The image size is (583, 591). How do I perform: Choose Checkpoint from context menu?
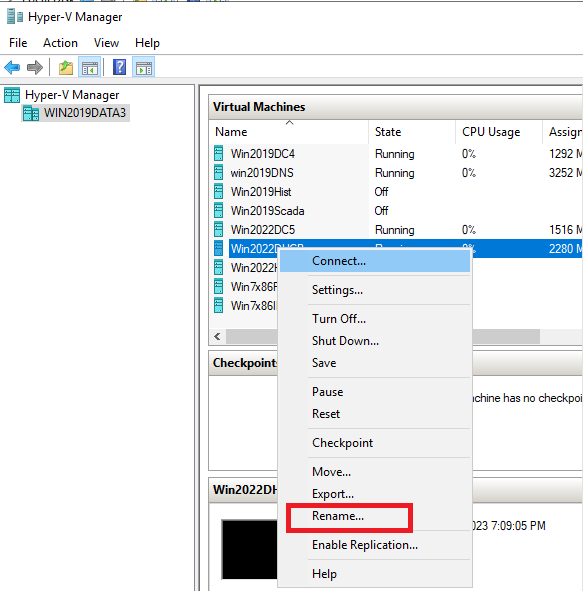[x=375, y=443]
